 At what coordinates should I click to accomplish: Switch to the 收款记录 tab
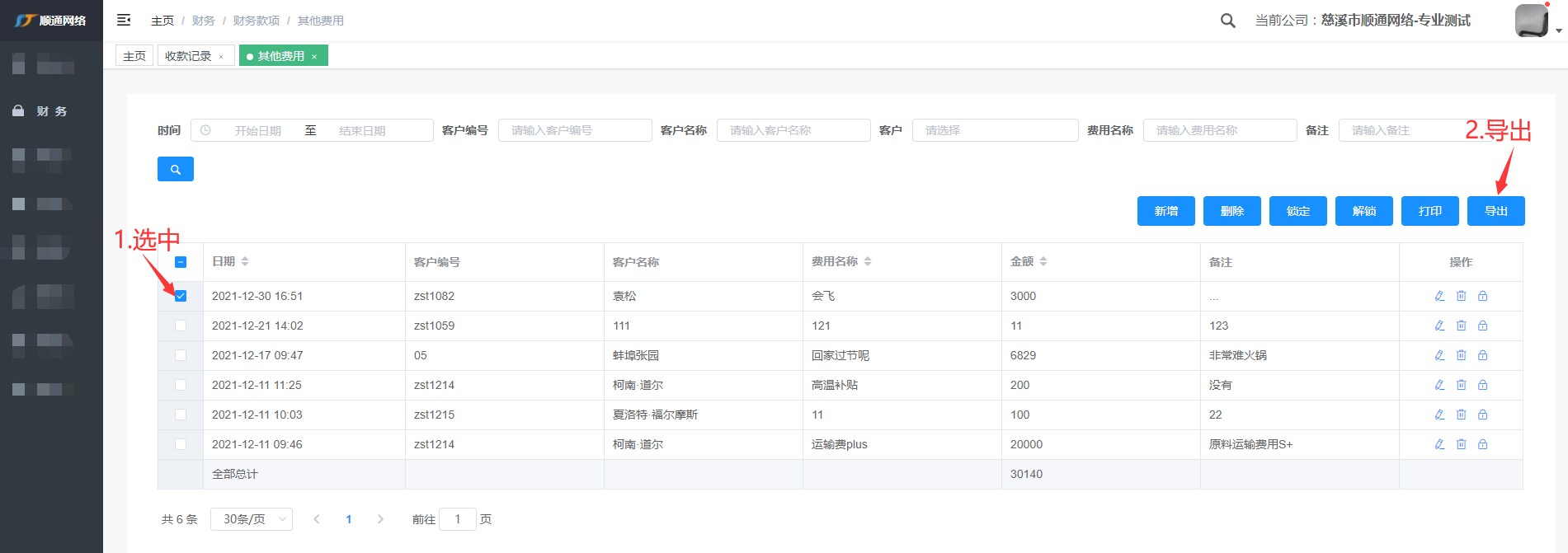click(x=188, y=56)
